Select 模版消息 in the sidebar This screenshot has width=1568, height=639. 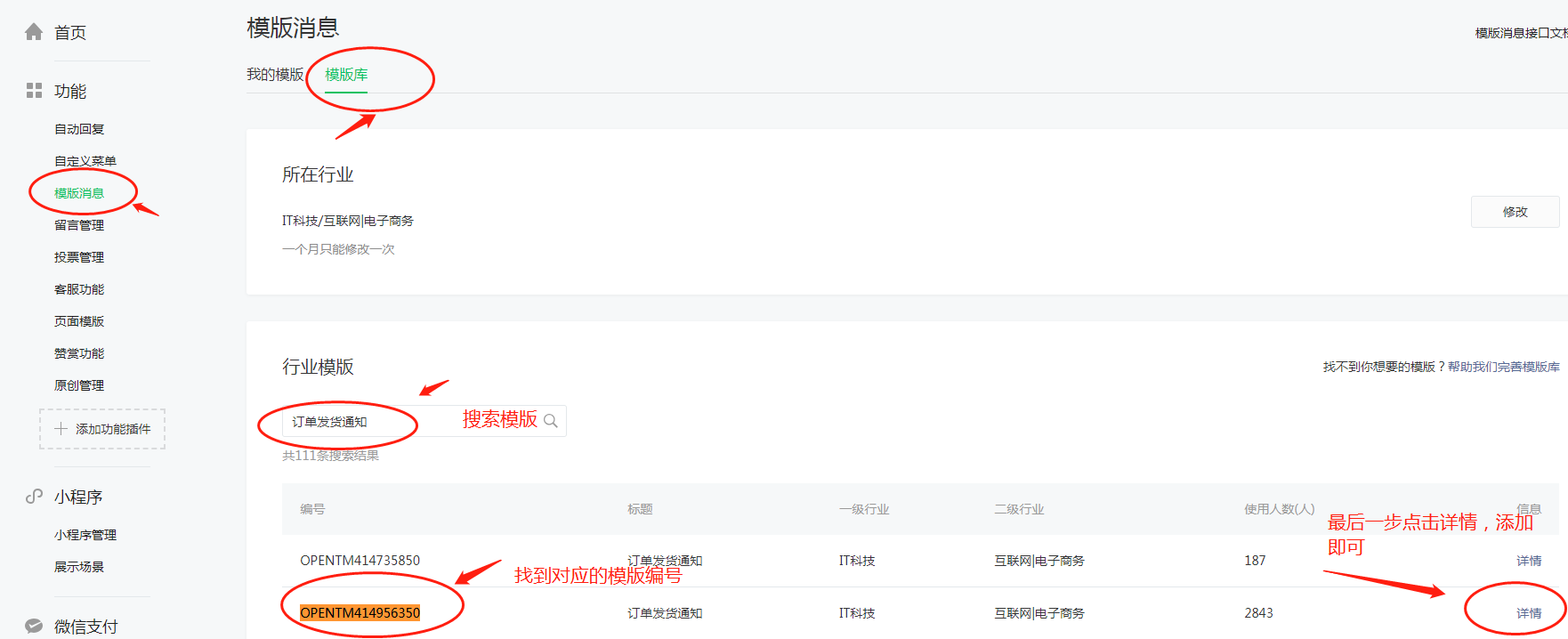coord(79,193)
